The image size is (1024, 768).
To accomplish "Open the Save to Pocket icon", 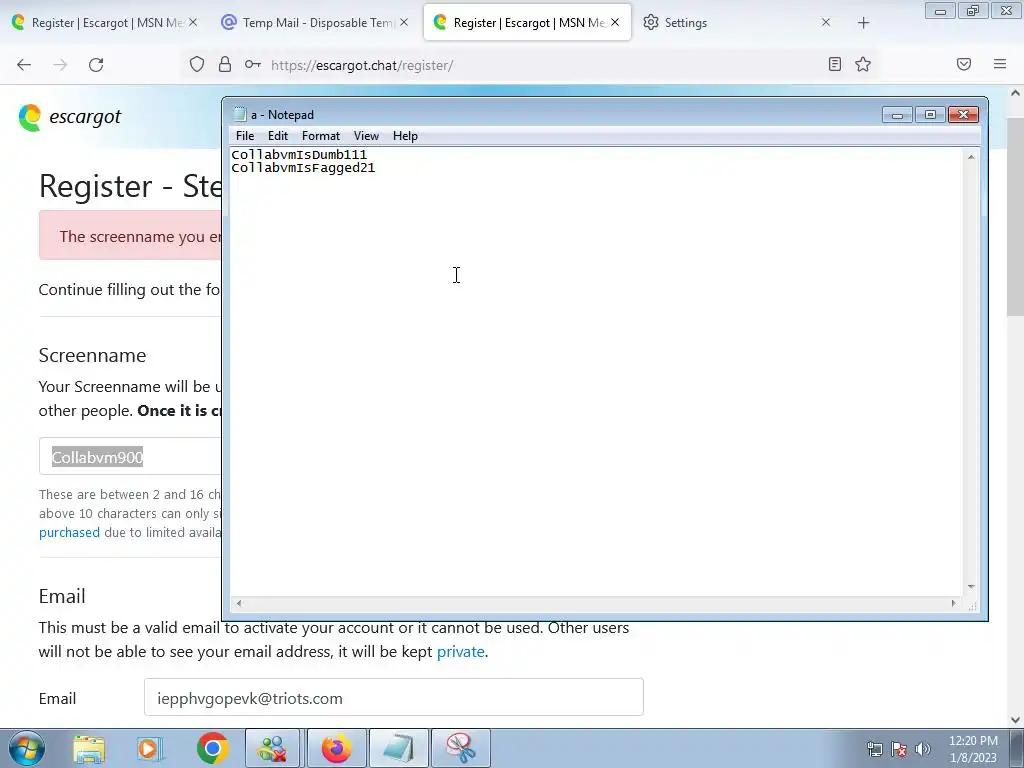I will (964, 64).
